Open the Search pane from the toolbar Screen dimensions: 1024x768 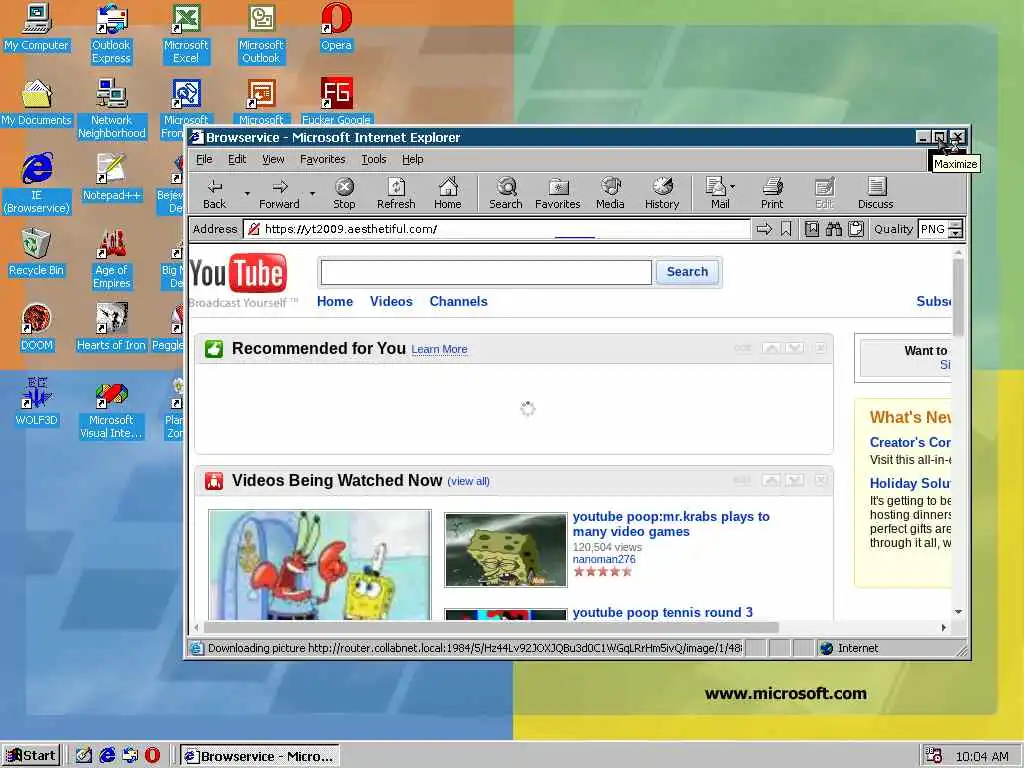pos(505,193)
